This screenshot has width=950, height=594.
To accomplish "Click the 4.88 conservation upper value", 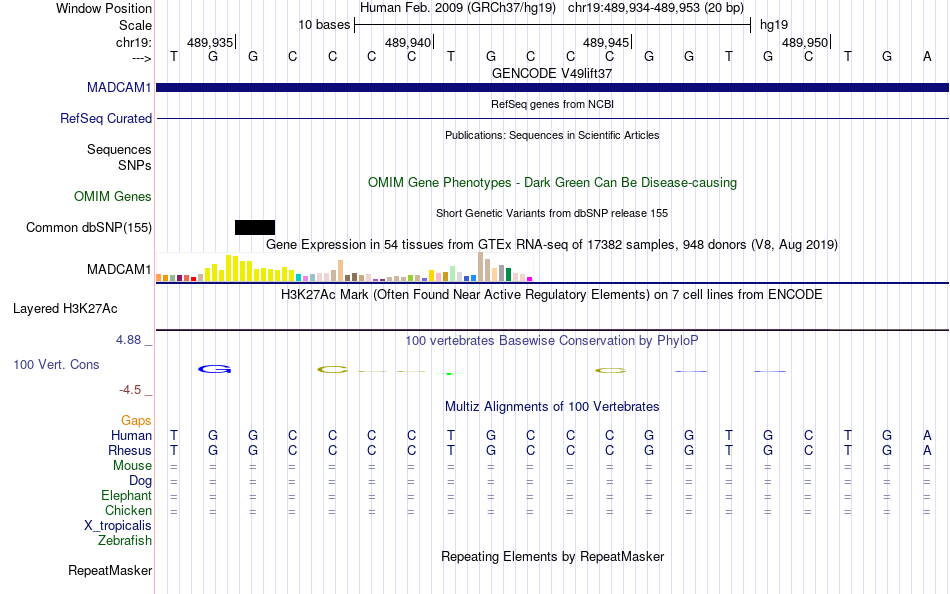I will click(128, 340).
